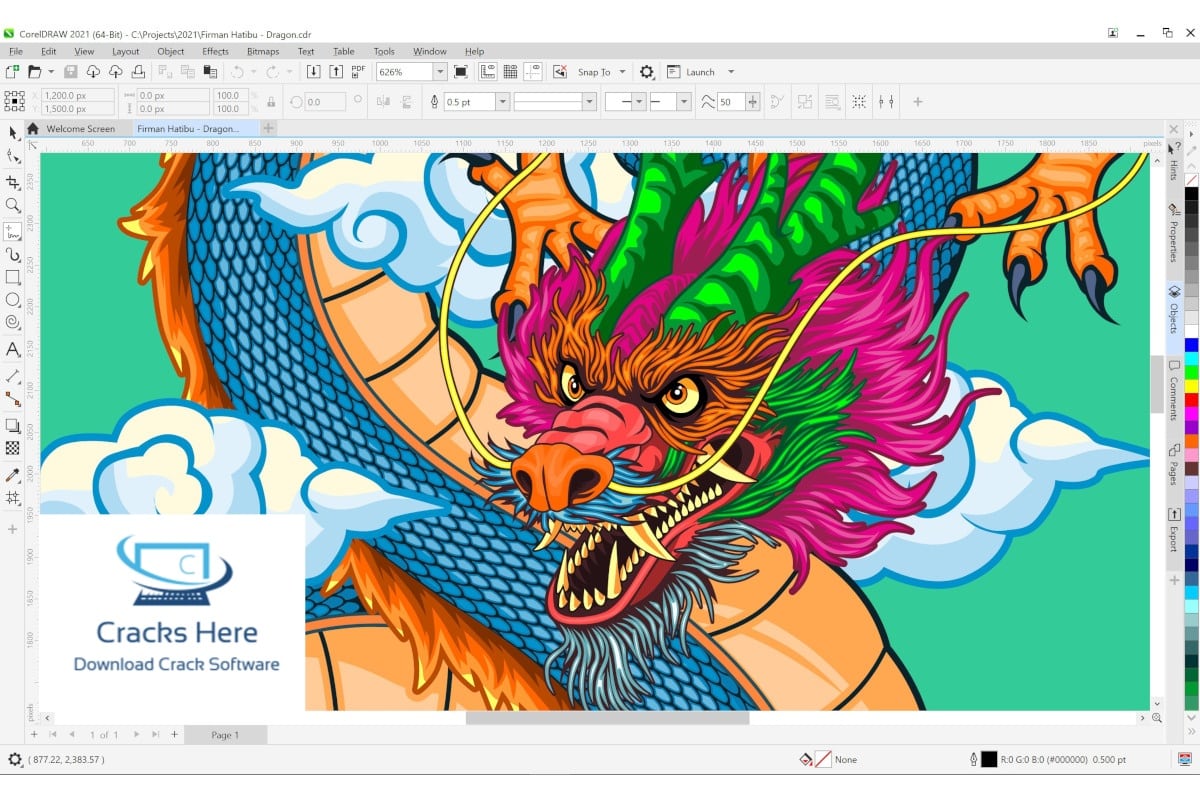The height and width of the screenshot is (800, 1200).
Task: Pick the blue palette swatch
Action: coord(1191,345)
